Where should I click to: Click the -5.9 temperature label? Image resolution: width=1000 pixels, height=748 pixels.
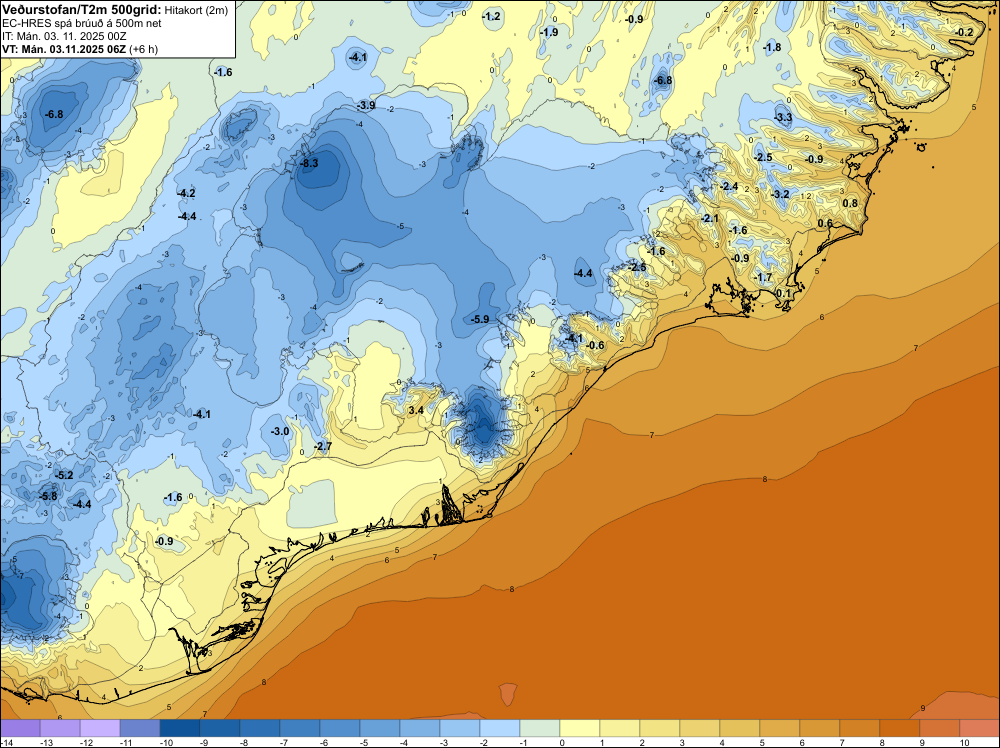(x=480, y=319)
